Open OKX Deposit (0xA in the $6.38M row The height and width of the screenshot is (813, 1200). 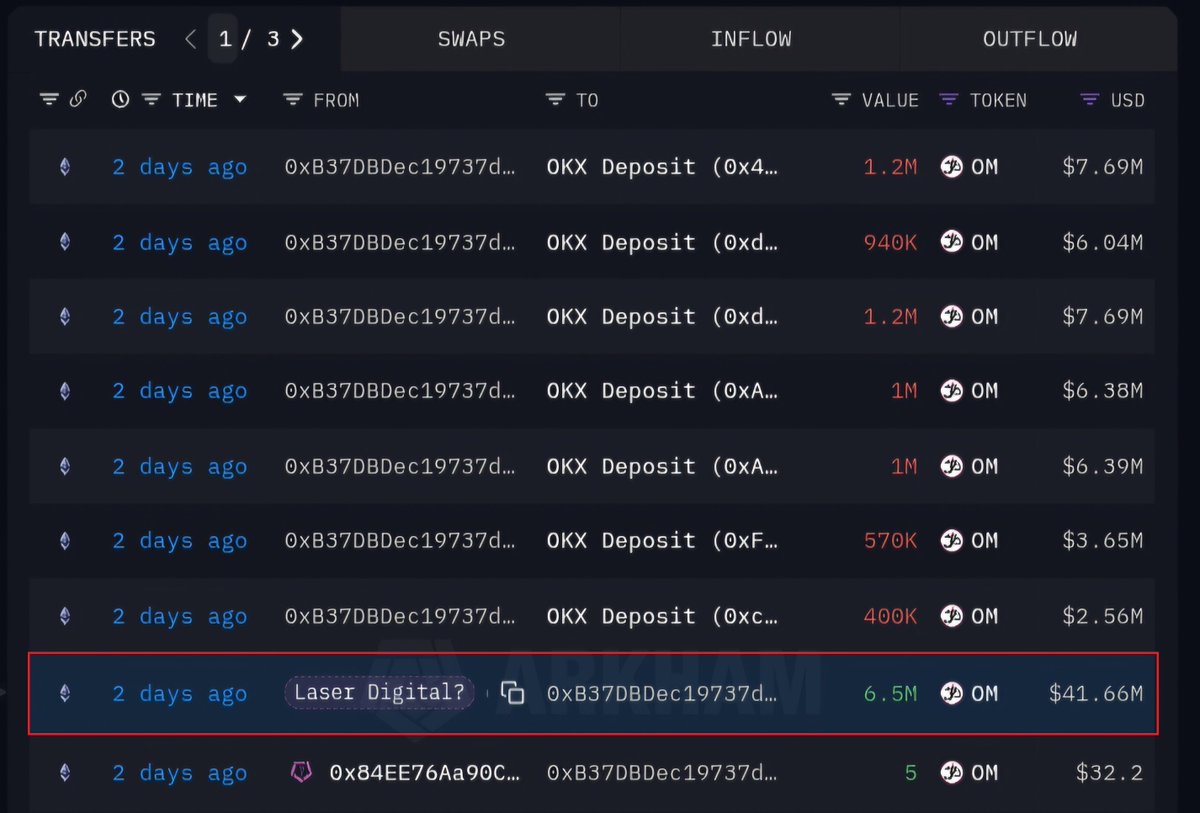point(662,391)
